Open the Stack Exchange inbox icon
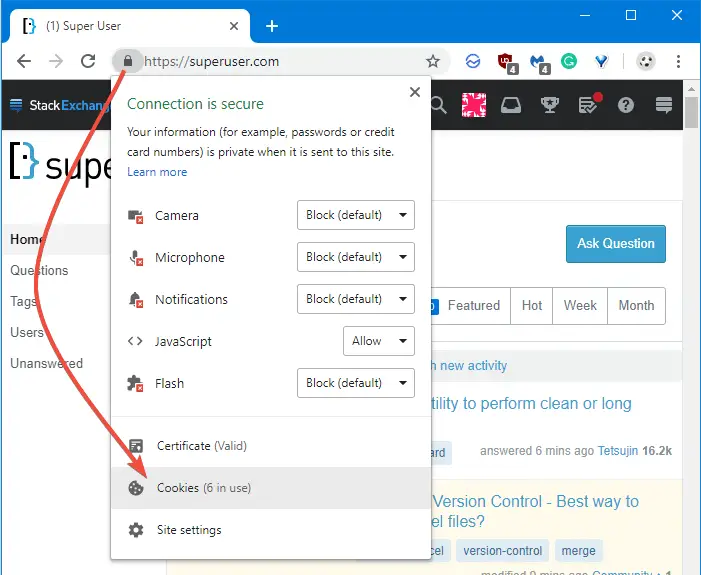This screenshot has height=575, width=701. click(x=511, y=105)
